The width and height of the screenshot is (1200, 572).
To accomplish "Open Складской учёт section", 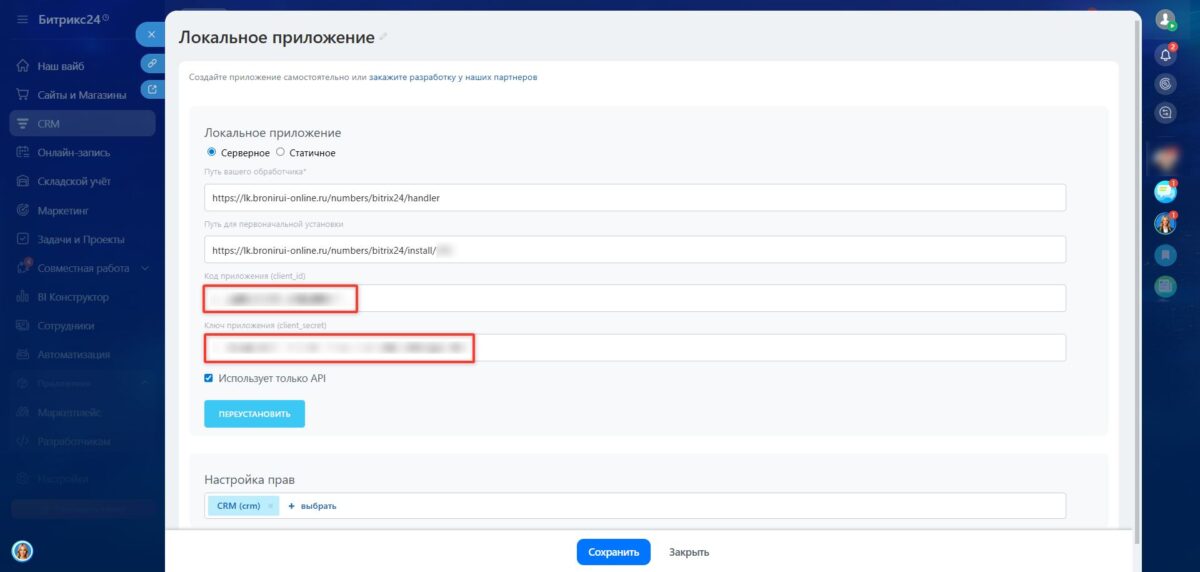I will [x=74, y=182].
